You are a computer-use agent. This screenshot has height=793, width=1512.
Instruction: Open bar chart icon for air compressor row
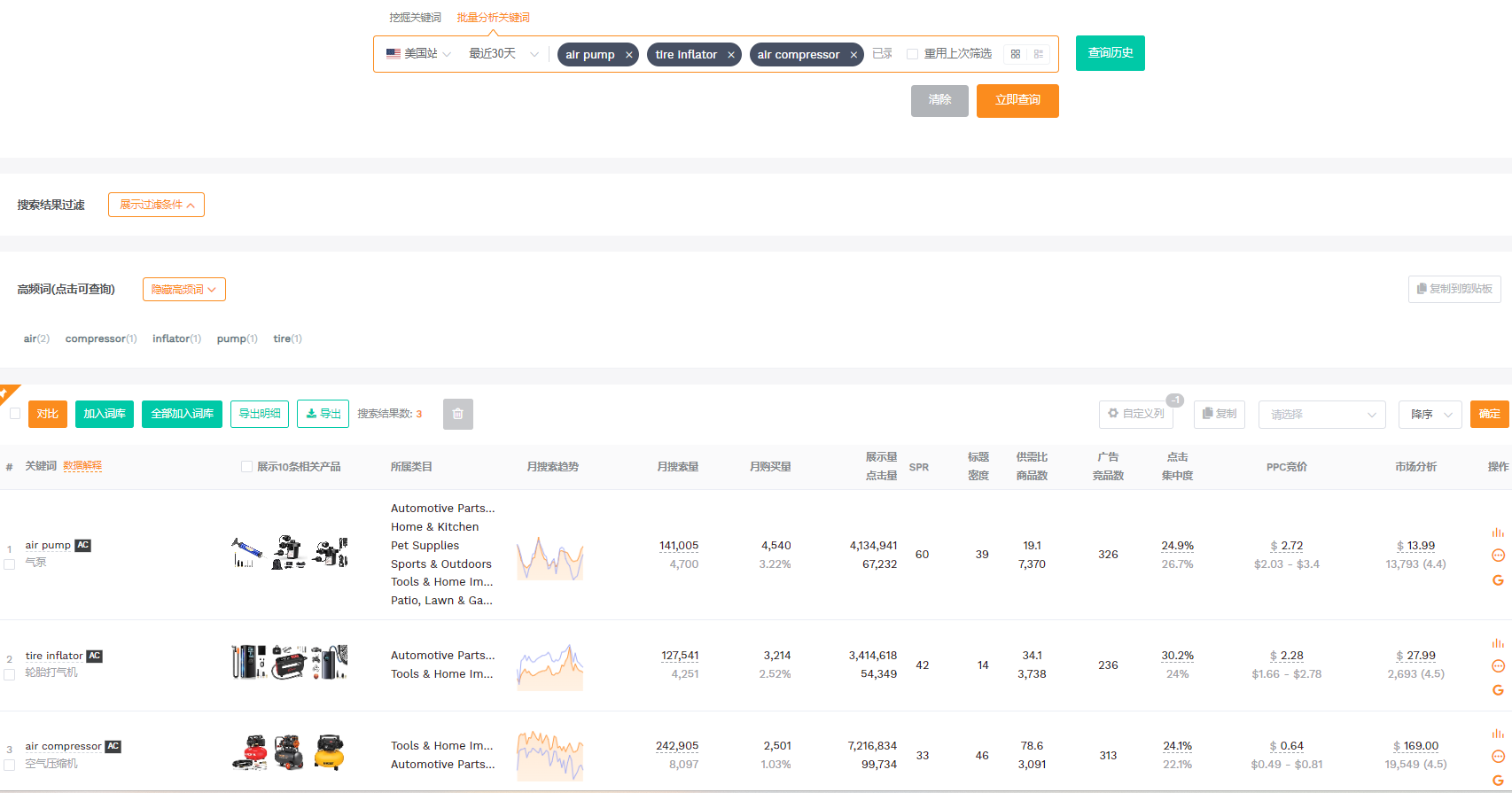(1498, 734)
